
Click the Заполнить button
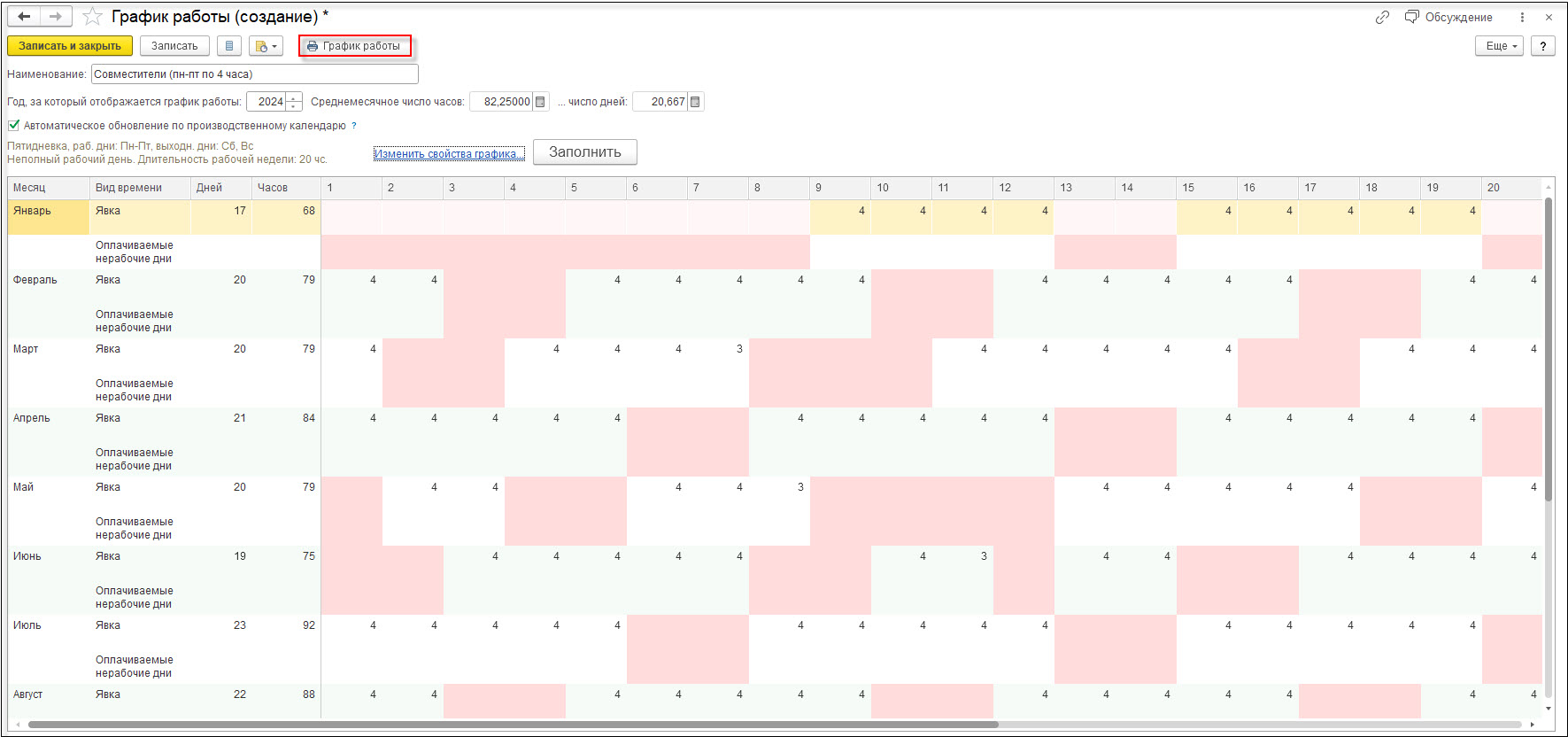585,152
